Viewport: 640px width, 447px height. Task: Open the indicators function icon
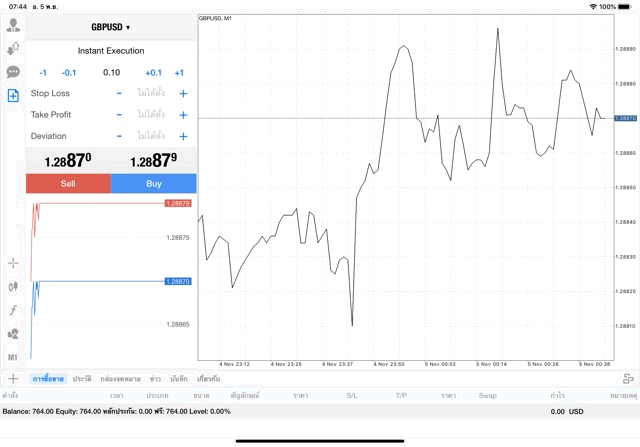[x=13, y=310]
